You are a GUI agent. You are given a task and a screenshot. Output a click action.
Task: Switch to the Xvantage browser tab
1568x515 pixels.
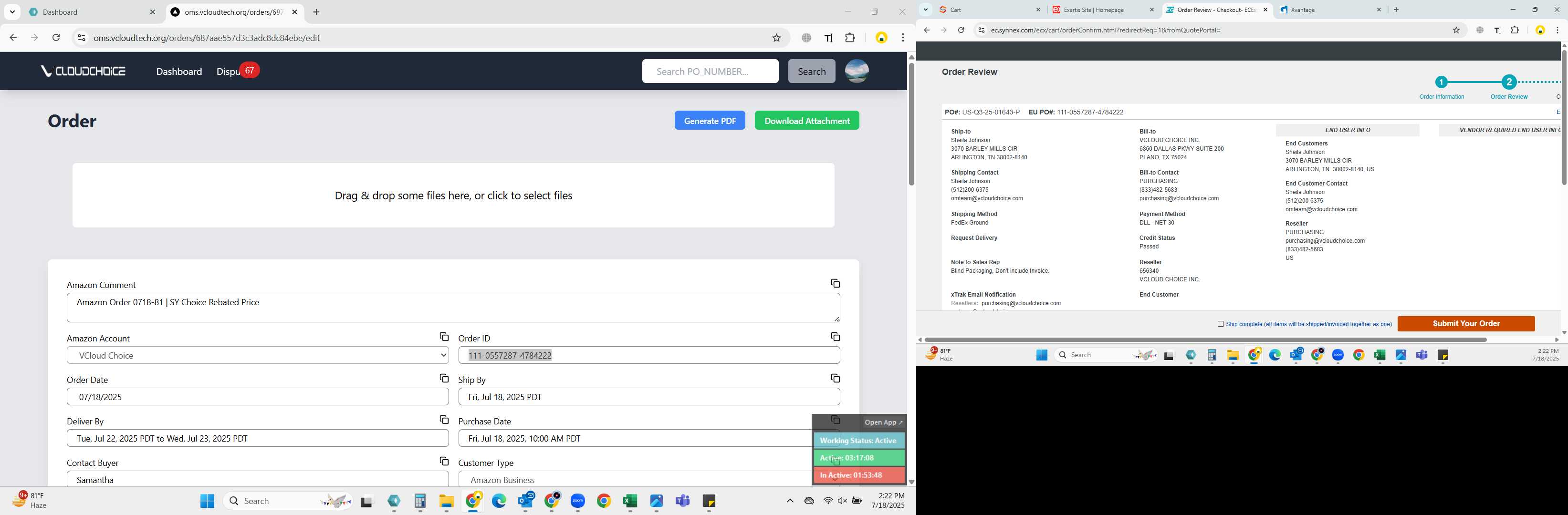tap(1328, 10)
